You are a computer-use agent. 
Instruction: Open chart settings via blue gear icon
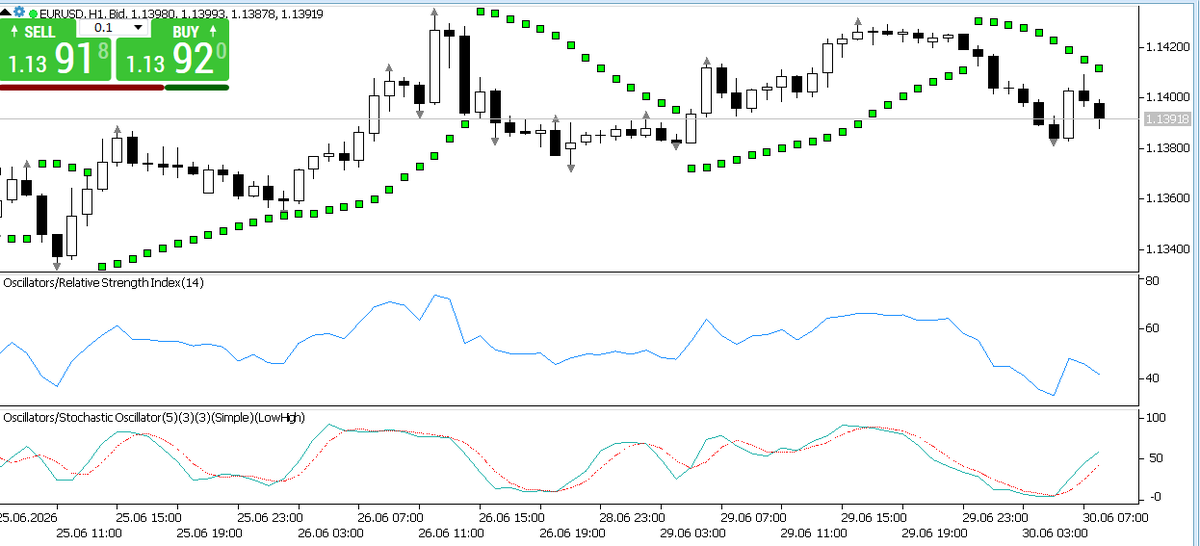point(18,13)
